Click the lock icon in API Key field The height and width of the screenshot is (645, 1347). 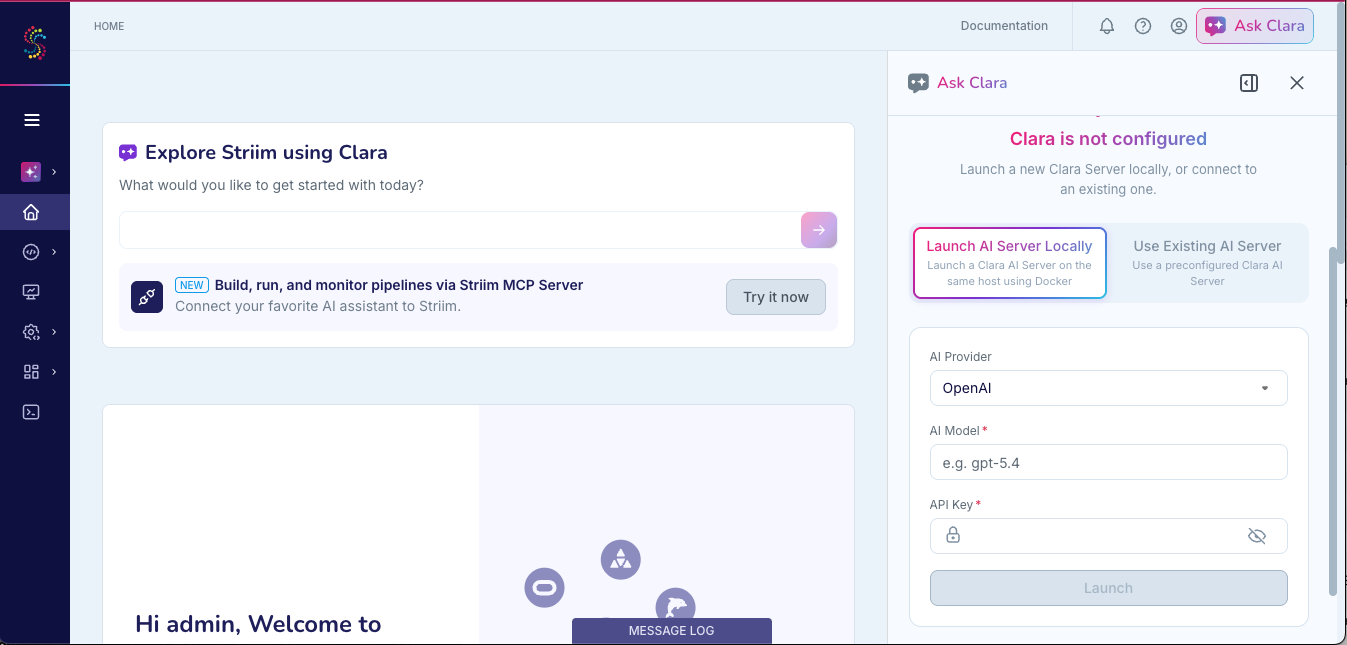[953, 536]
